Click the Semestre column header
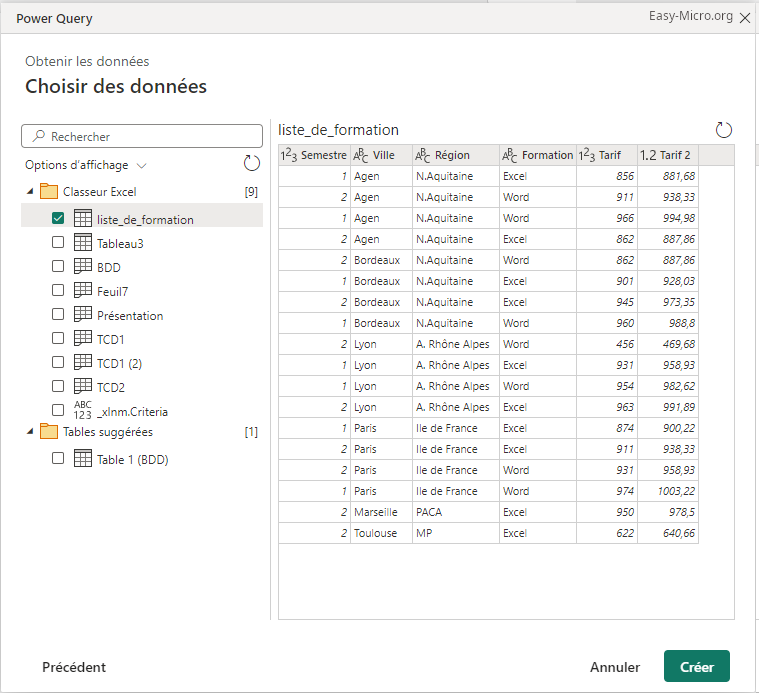This screenshot has height=693, width=759. coord(314,155)
